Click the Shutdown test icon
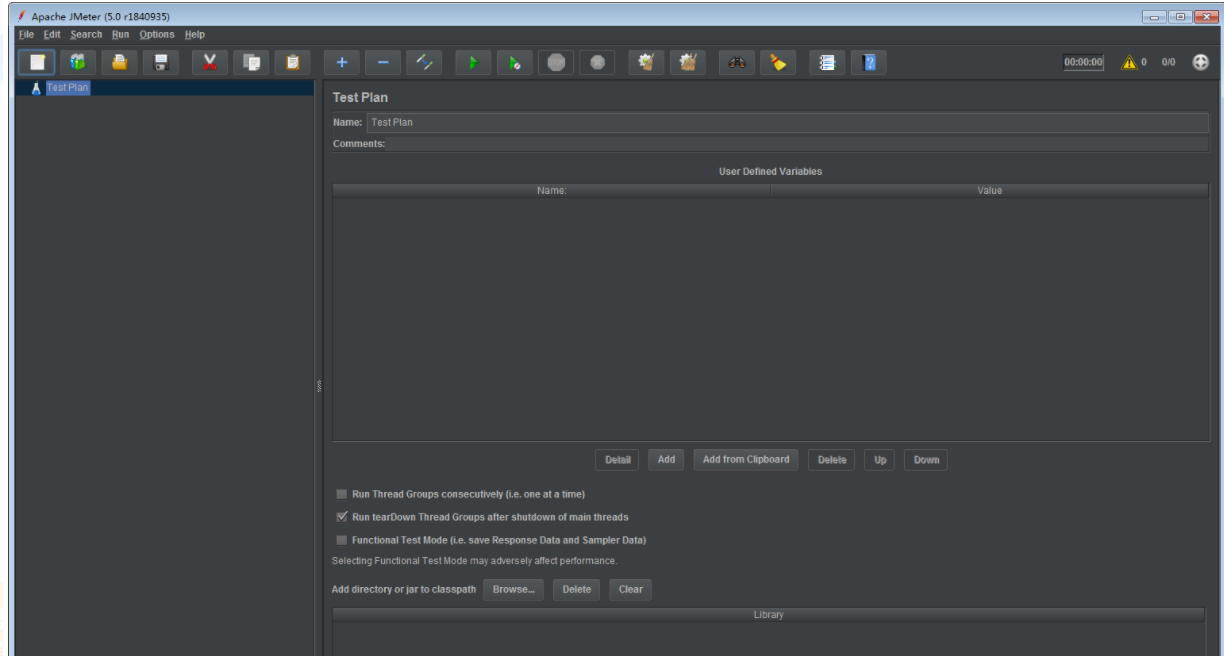Viewport: 1224px width, 656px height. [x=597, y=62]
